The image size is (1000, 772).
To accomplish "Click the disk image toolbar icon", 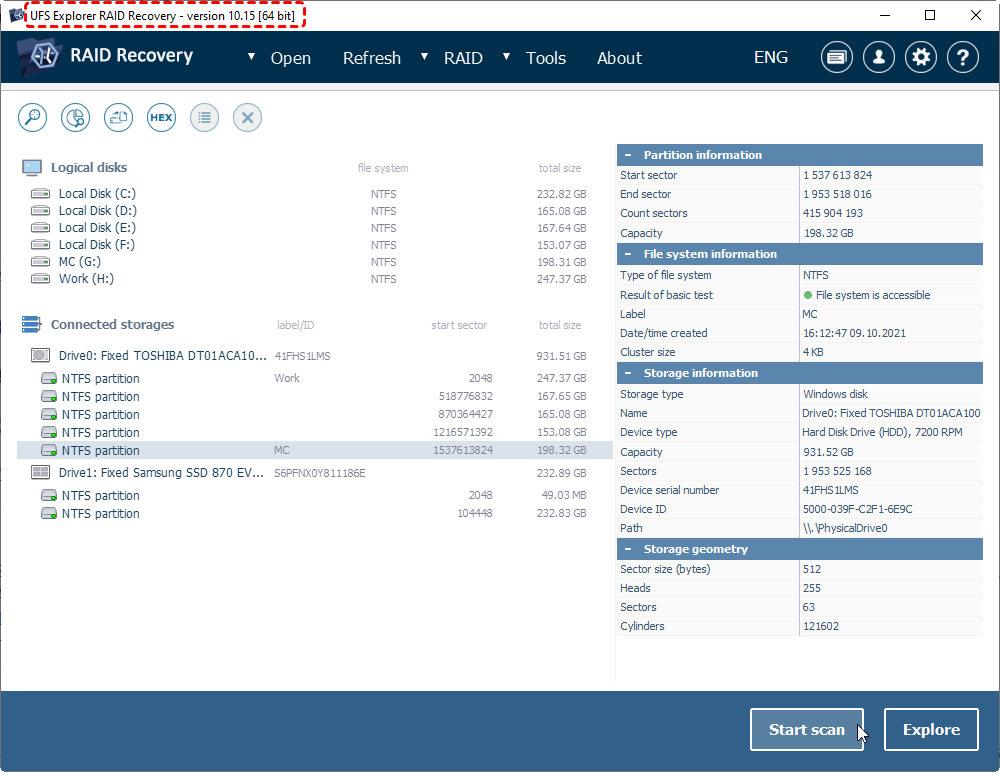I will tap(119, 117).
